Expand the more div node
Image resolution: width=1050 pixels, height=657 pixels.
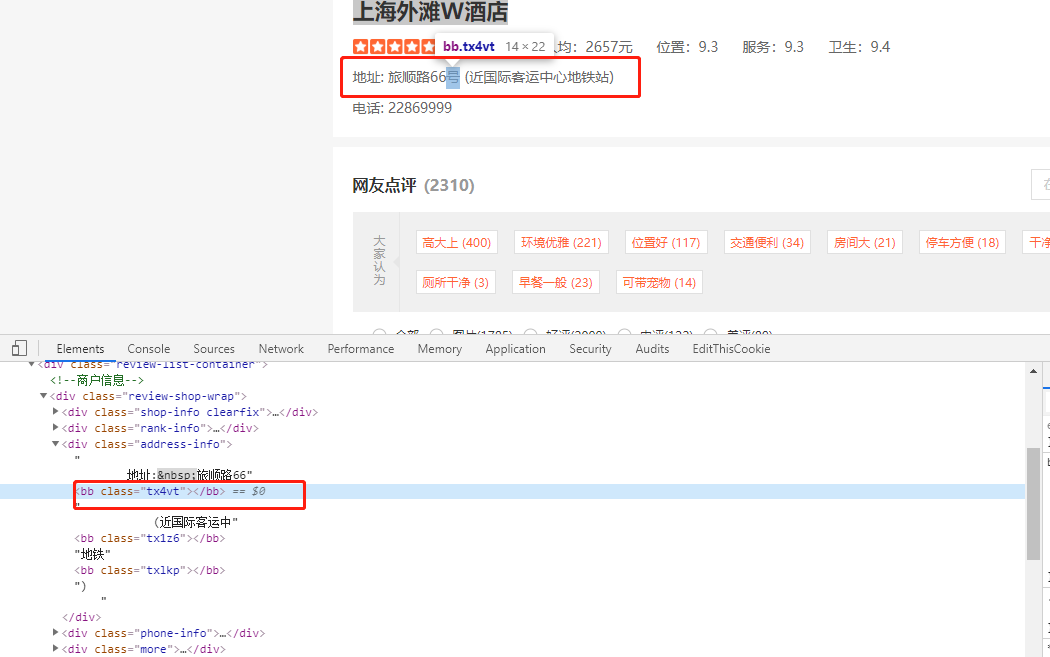click(x=56, y=648)
